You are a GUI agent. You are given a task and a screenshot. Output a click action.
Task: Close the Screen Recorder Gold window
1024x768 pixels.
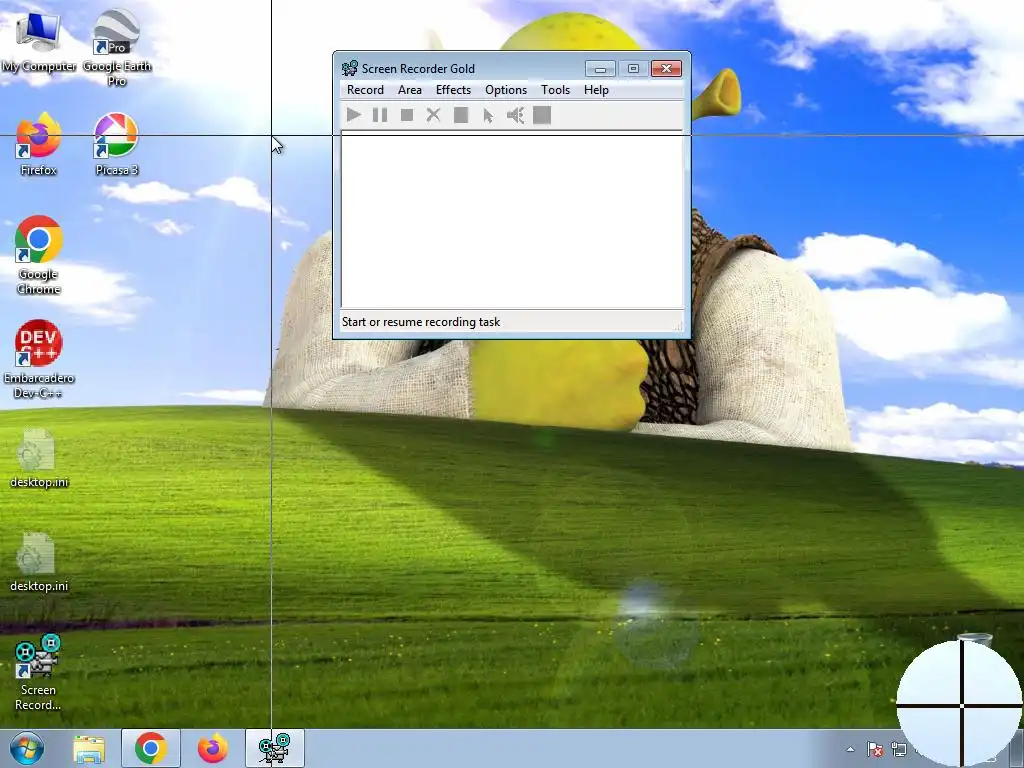666,69
